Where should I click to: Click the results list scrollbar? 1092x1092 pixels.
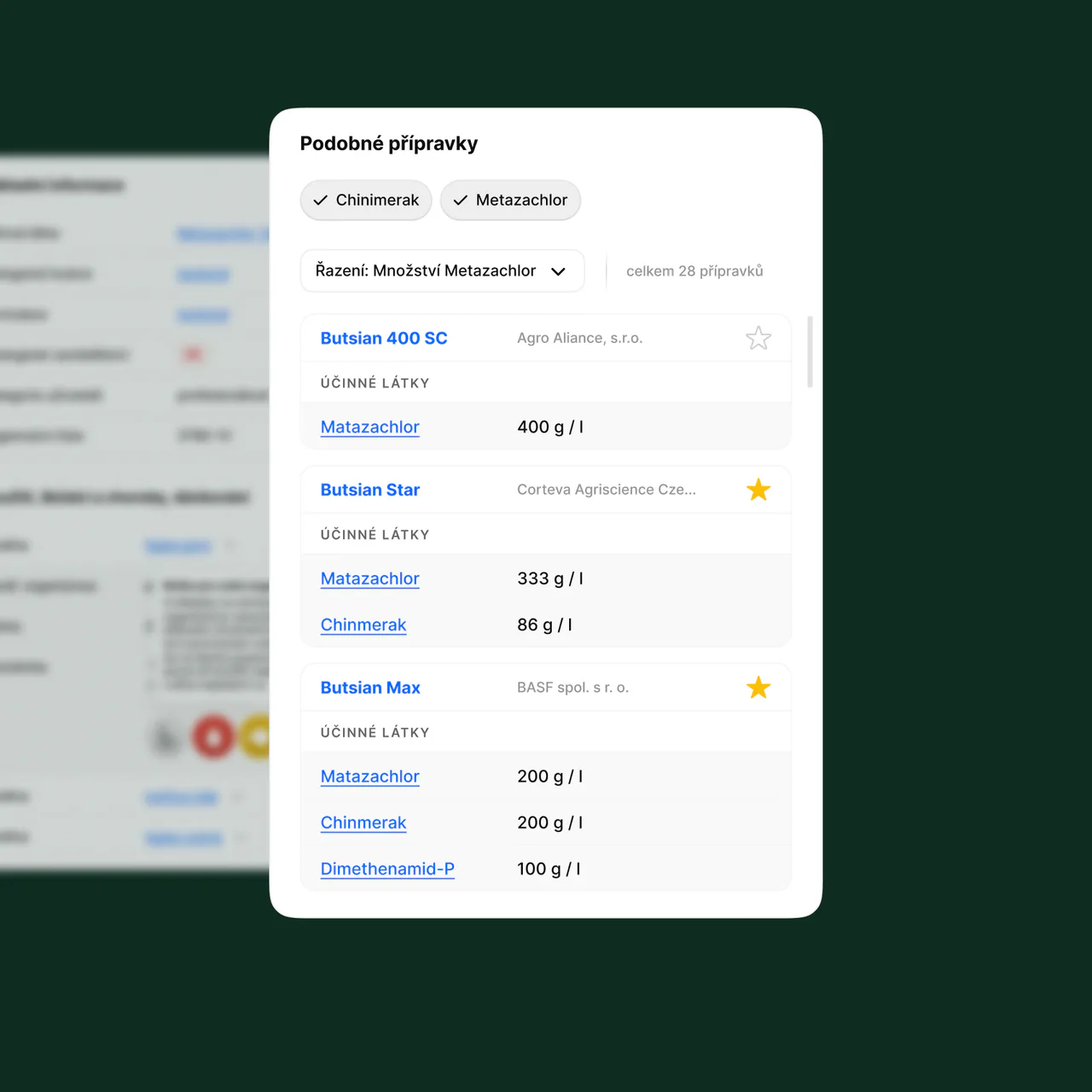coord(810,351)
